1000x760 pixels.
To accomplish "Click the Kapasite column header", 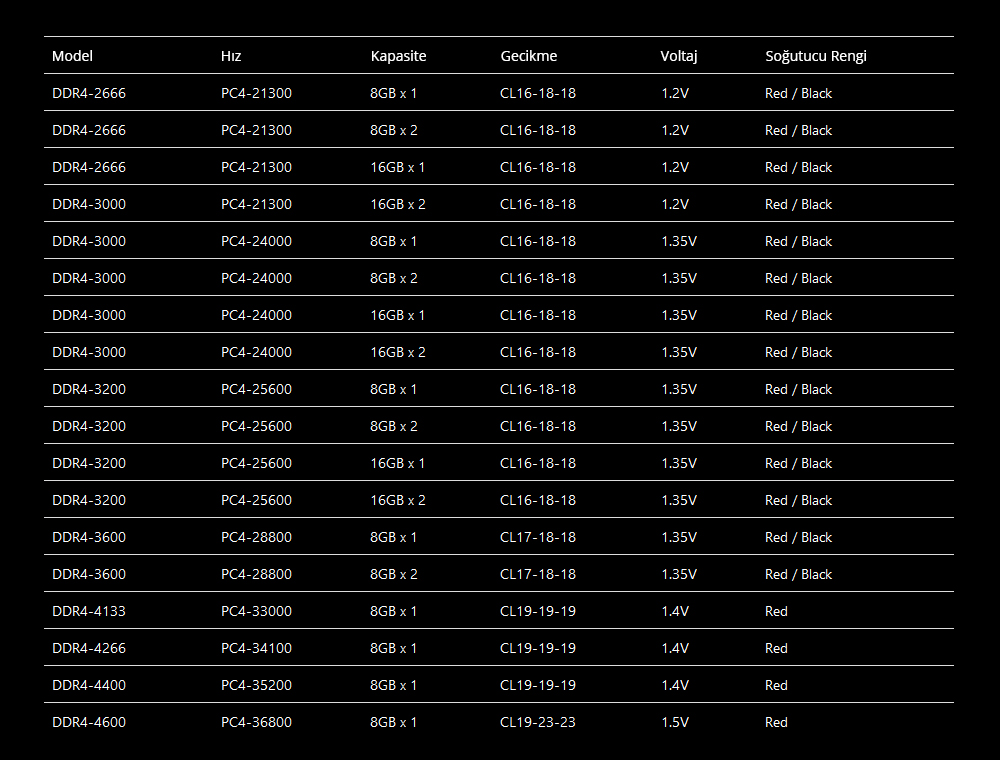I will (x=398, y=56).
